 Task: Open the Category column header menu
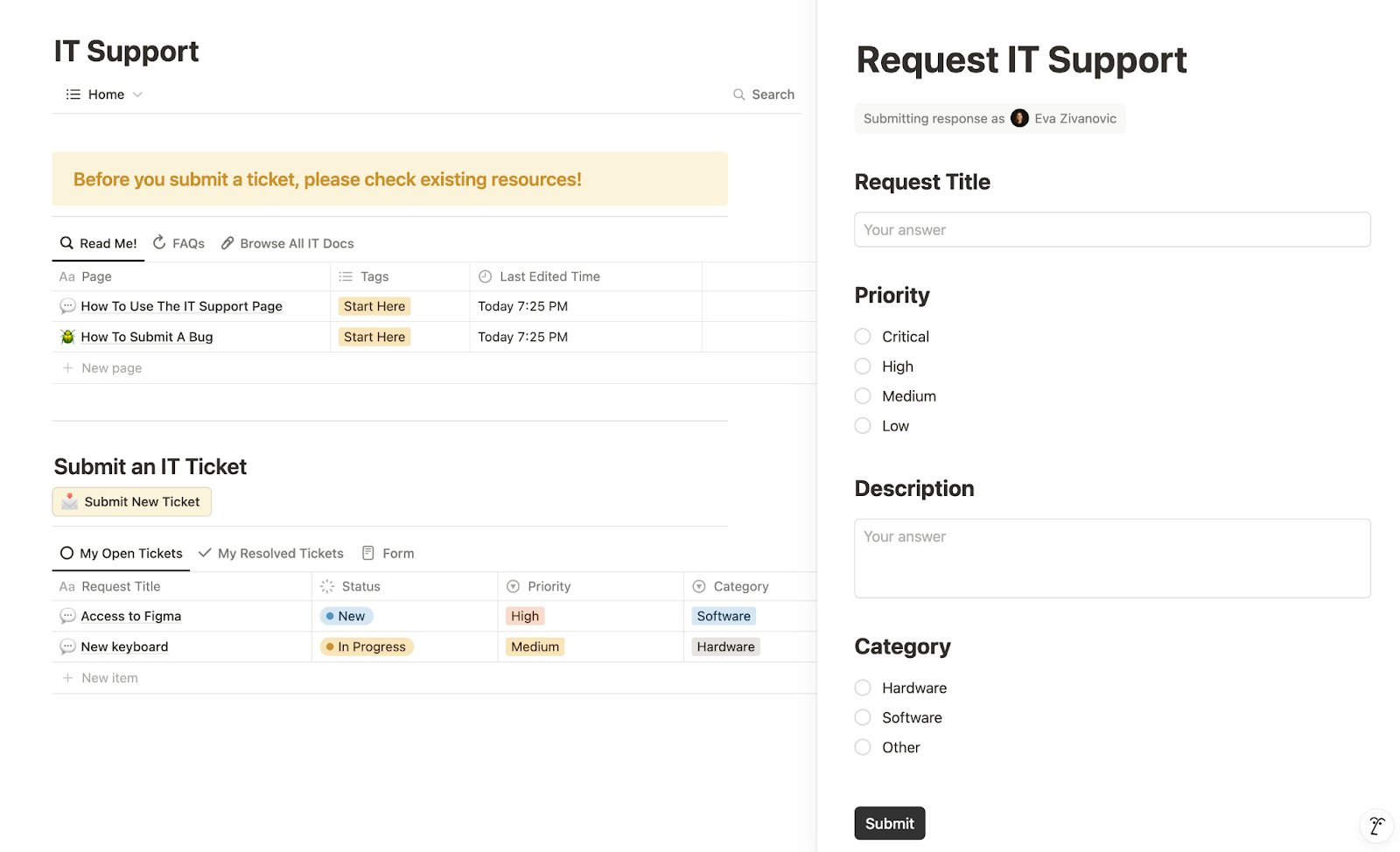point(740,586)
